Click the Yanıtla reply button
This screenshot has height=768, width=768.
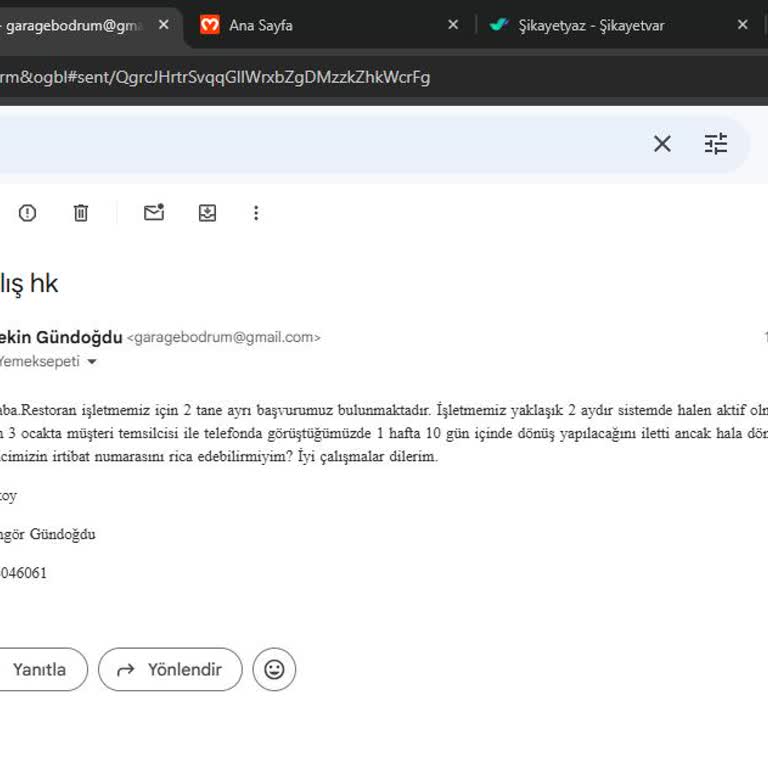39,669
